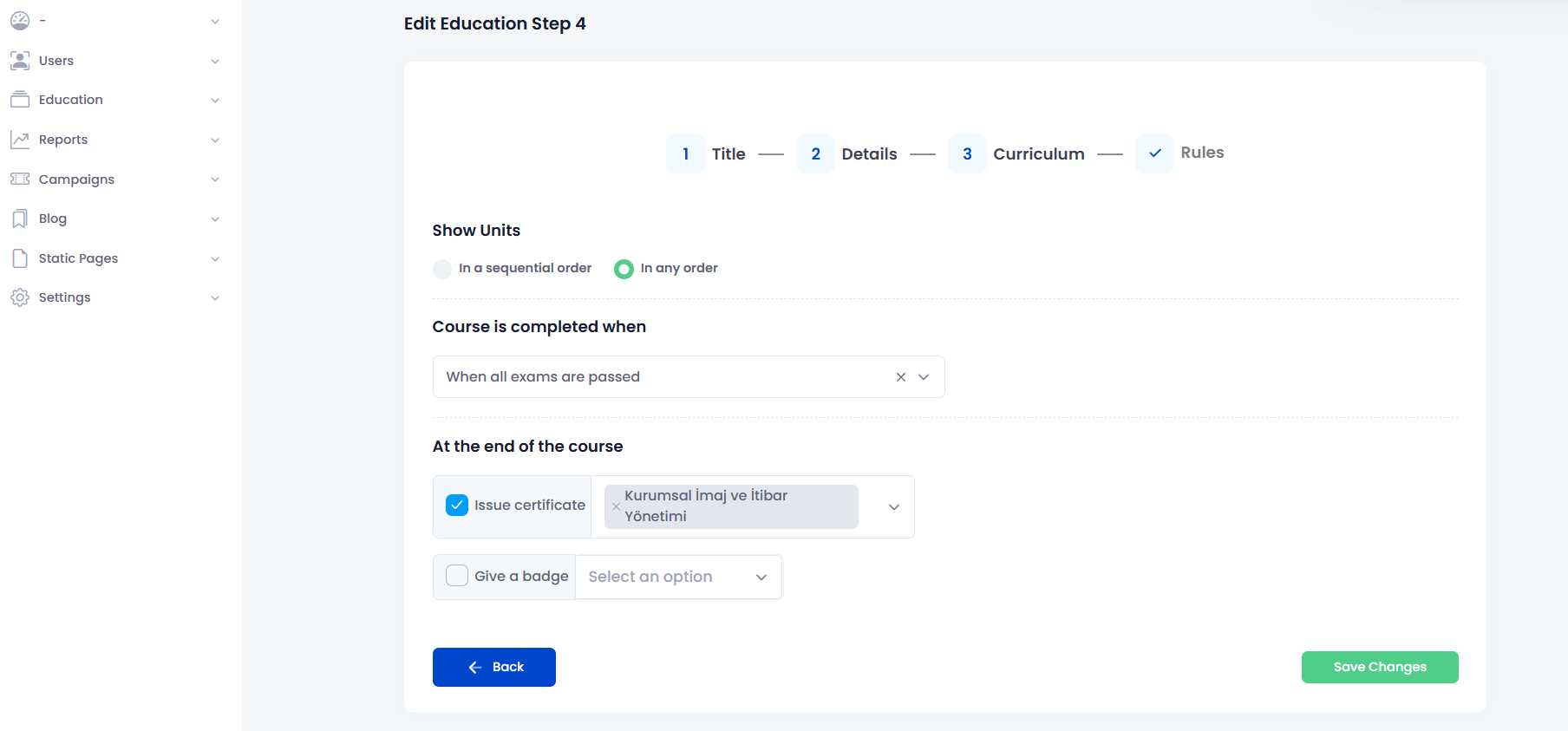
Task: Select "In any order" radio option
Action: (624, 269)
